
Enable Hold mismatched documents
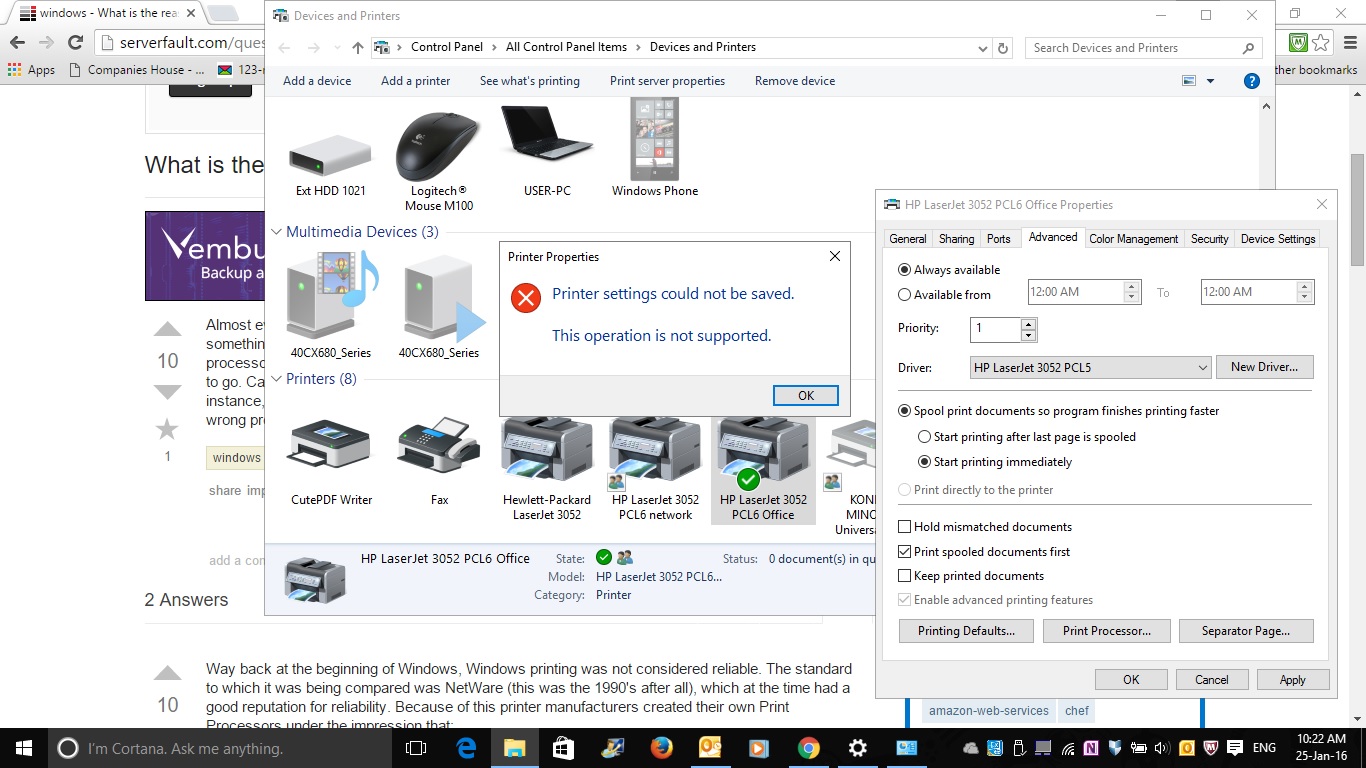[x=905, y=527]
